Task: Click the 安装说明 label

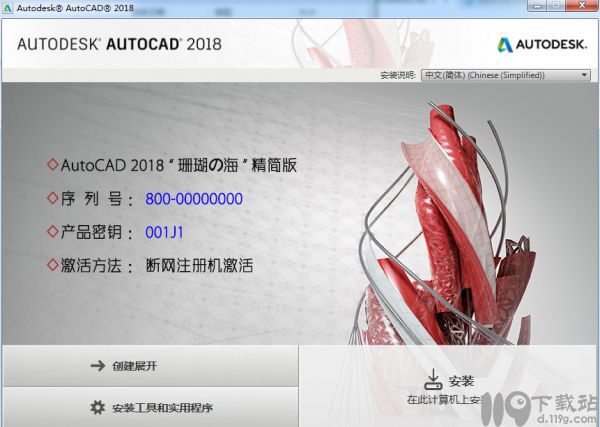Action: click(x=398, y=75)
